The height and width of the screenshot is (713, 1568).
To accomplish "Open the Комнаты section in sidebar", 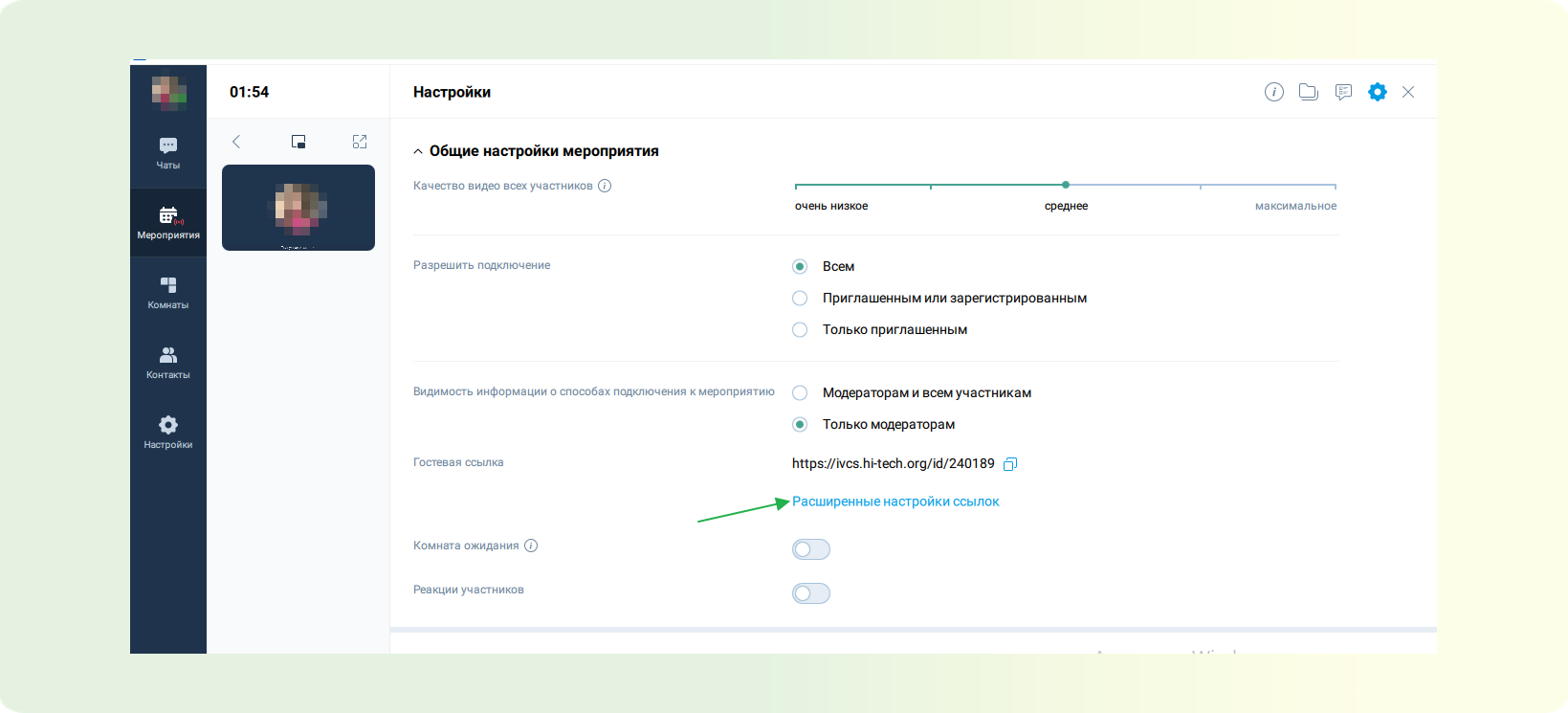I will tap(168, 293).
